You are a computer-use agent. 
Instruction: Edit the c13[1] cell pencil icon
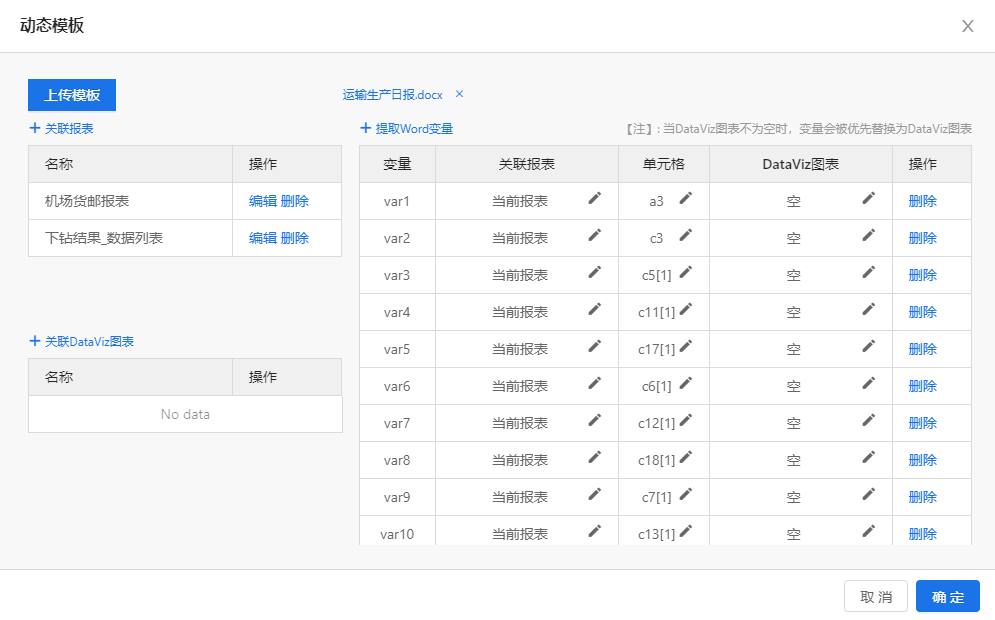point(686,531)
